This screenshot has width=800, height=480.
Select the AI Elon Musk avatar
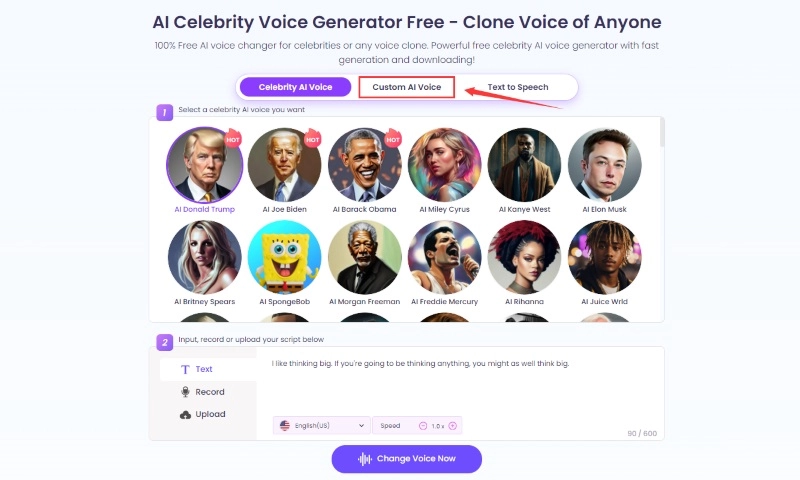[x=605, y=165]
